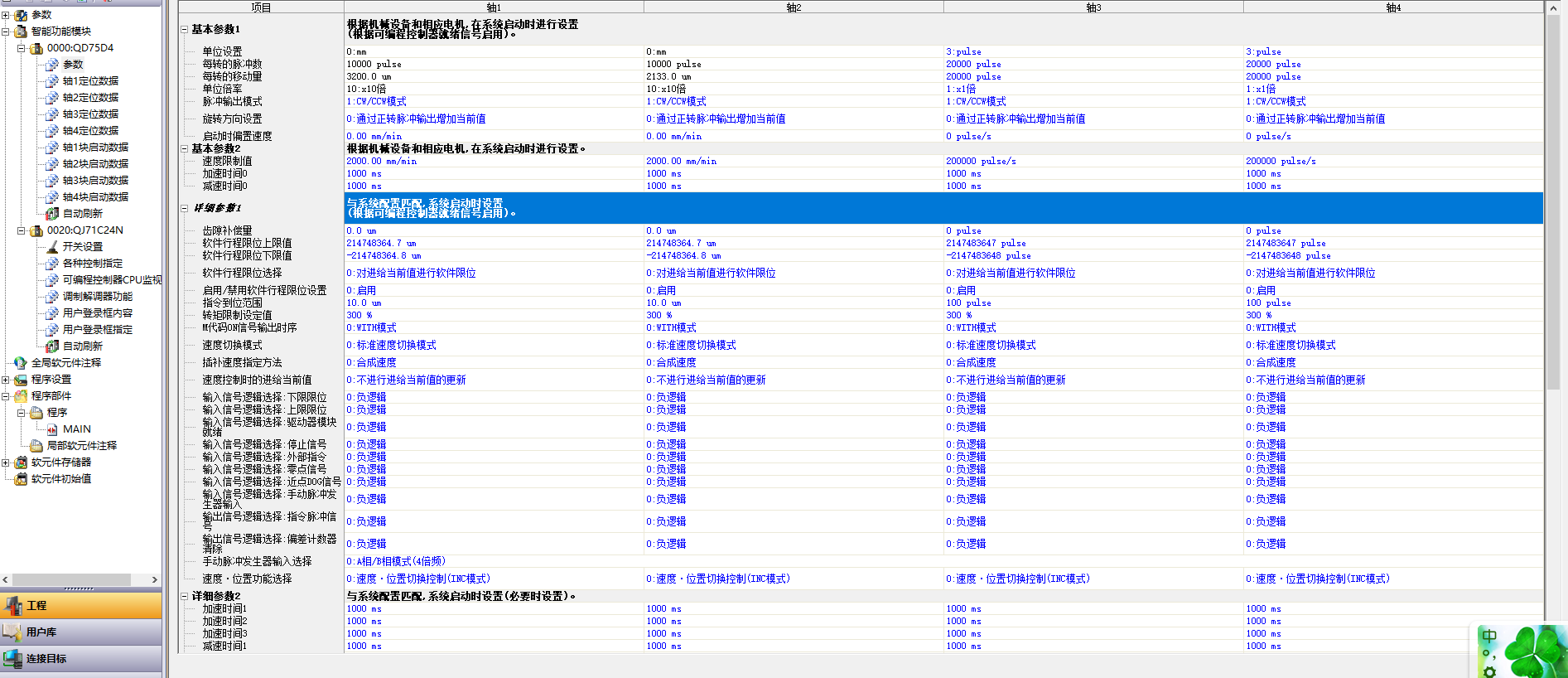
Task: Click the right arrow of tree scrollbar
Action: (x=155, y=580)
